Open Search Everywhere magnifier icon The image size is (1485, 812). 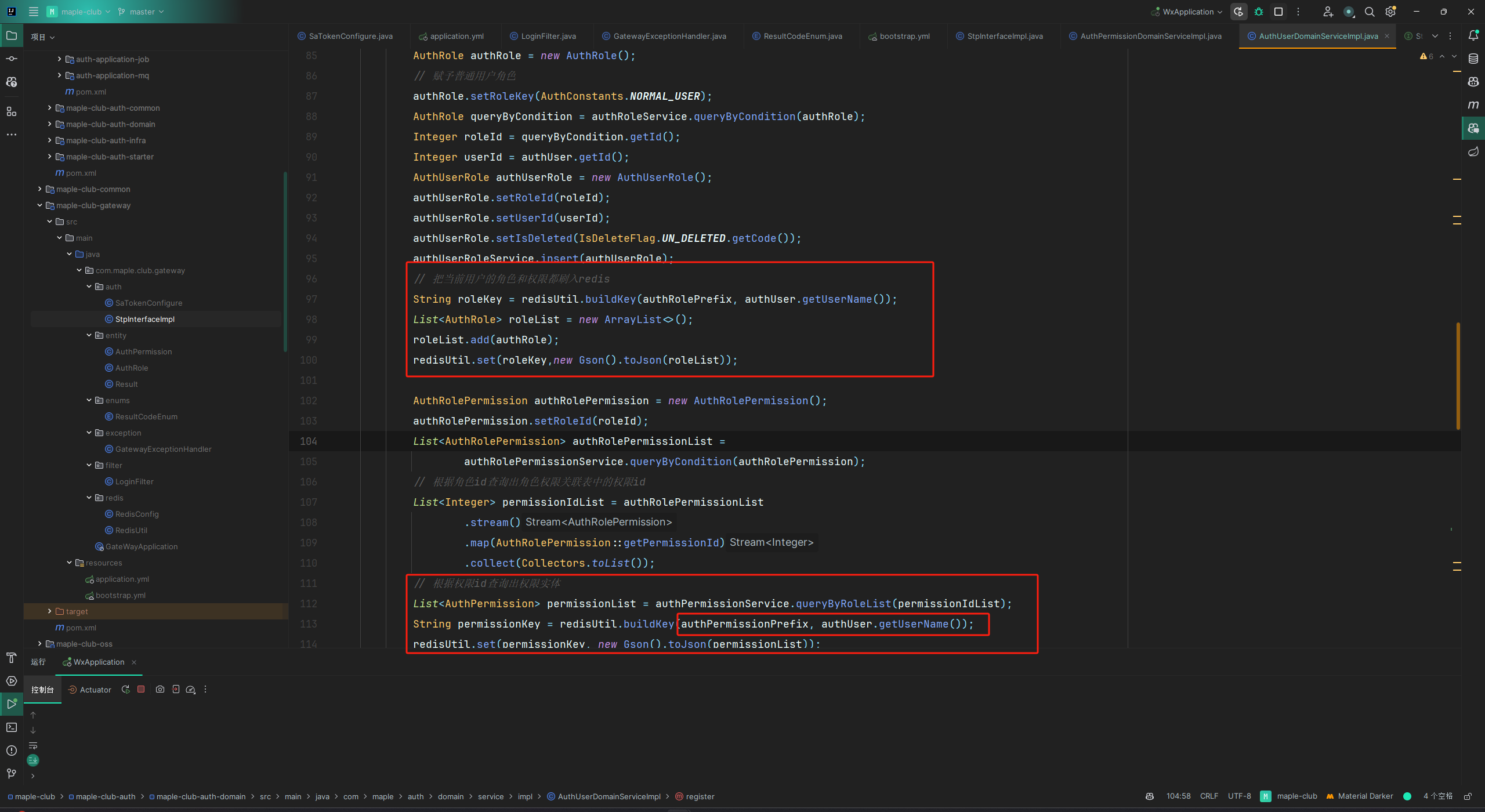[x=1370, y=12]
